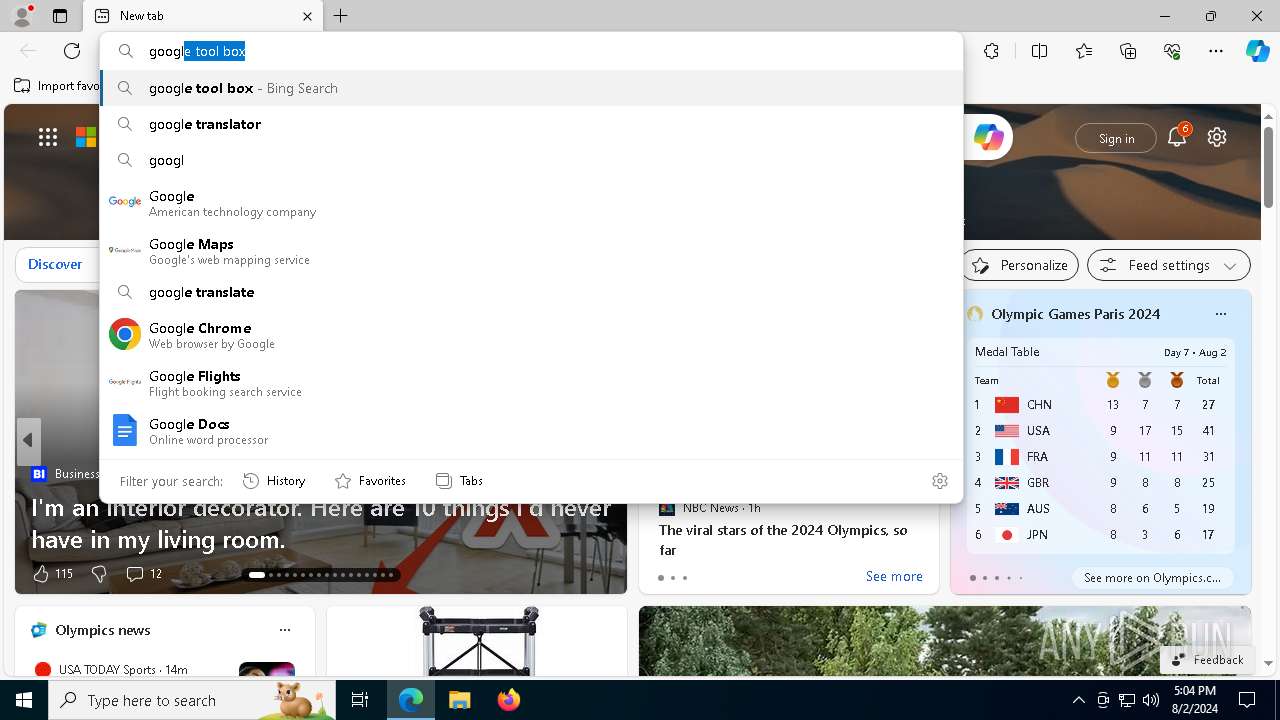Open tab actions menu icon
The image size is (1280, 720).
coord(60,16)
